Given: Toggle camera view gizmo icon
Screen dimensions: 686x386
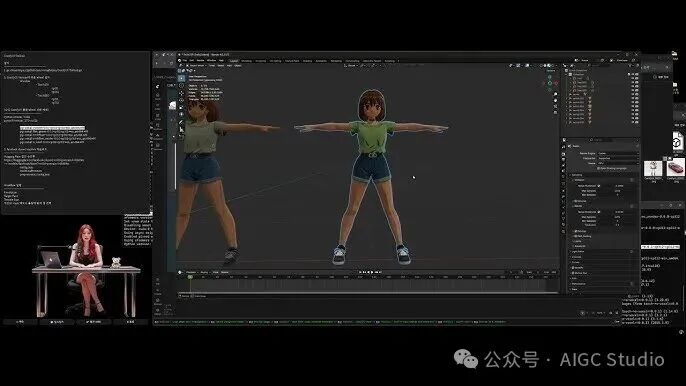Looking at the screenshot, I should [556, 106].
